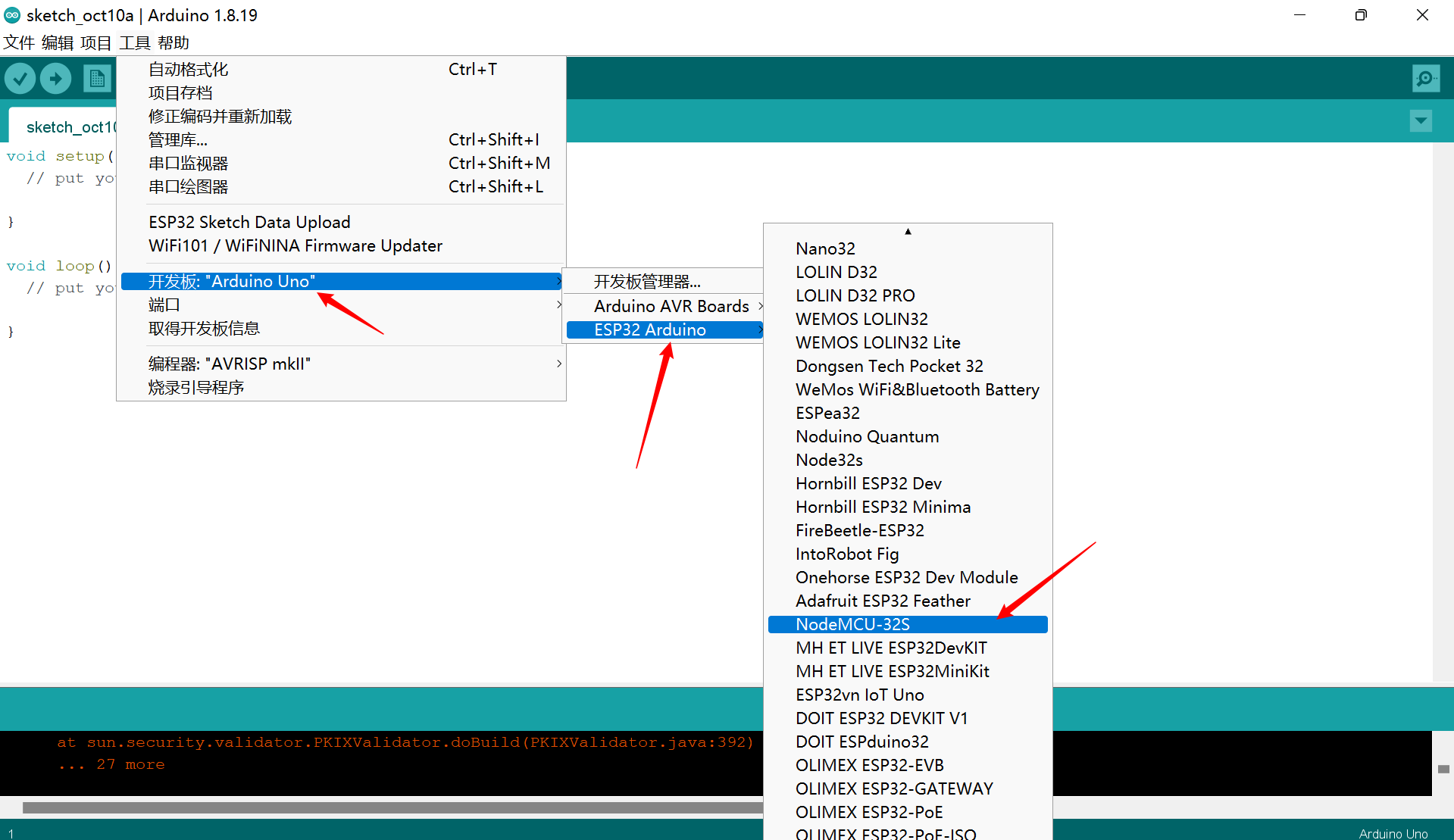This screenshot has height=840, width=1454.
Task: Open the 帮助 menu
Action: click(174, 43)
